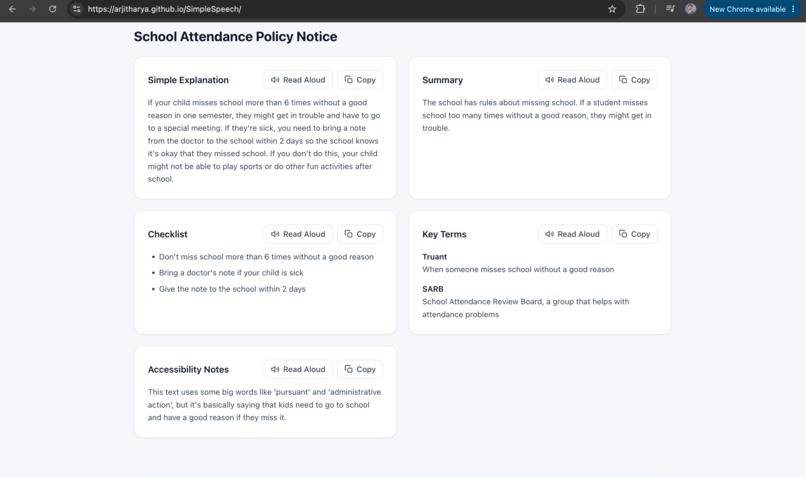Screen dimensions: 806x477
Task: Reload the page with refresh icon
Action: coord(52,9)
